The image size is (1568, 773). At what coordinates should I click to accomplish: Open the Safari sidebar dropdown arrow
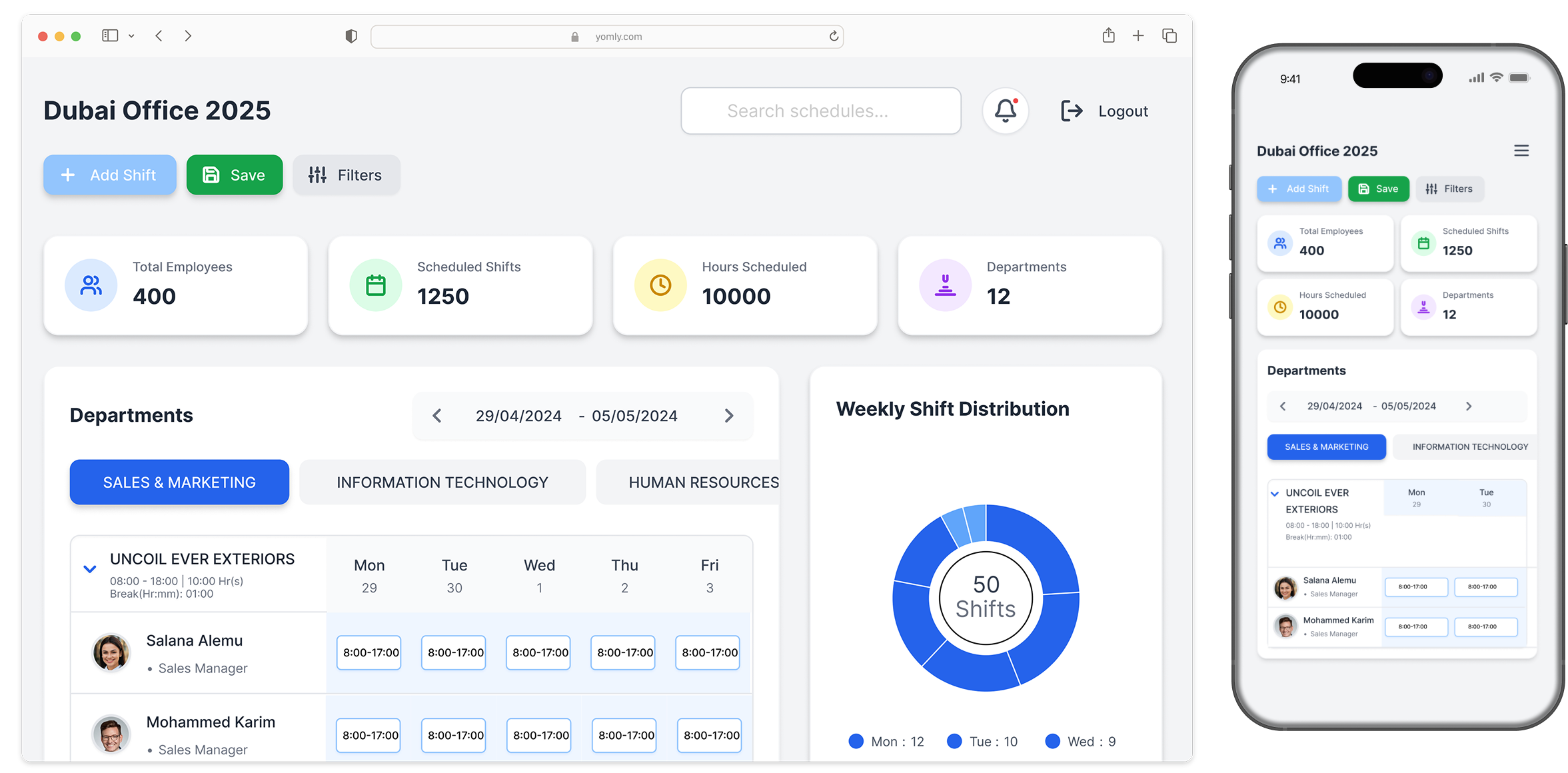click(x=131, y=36)
